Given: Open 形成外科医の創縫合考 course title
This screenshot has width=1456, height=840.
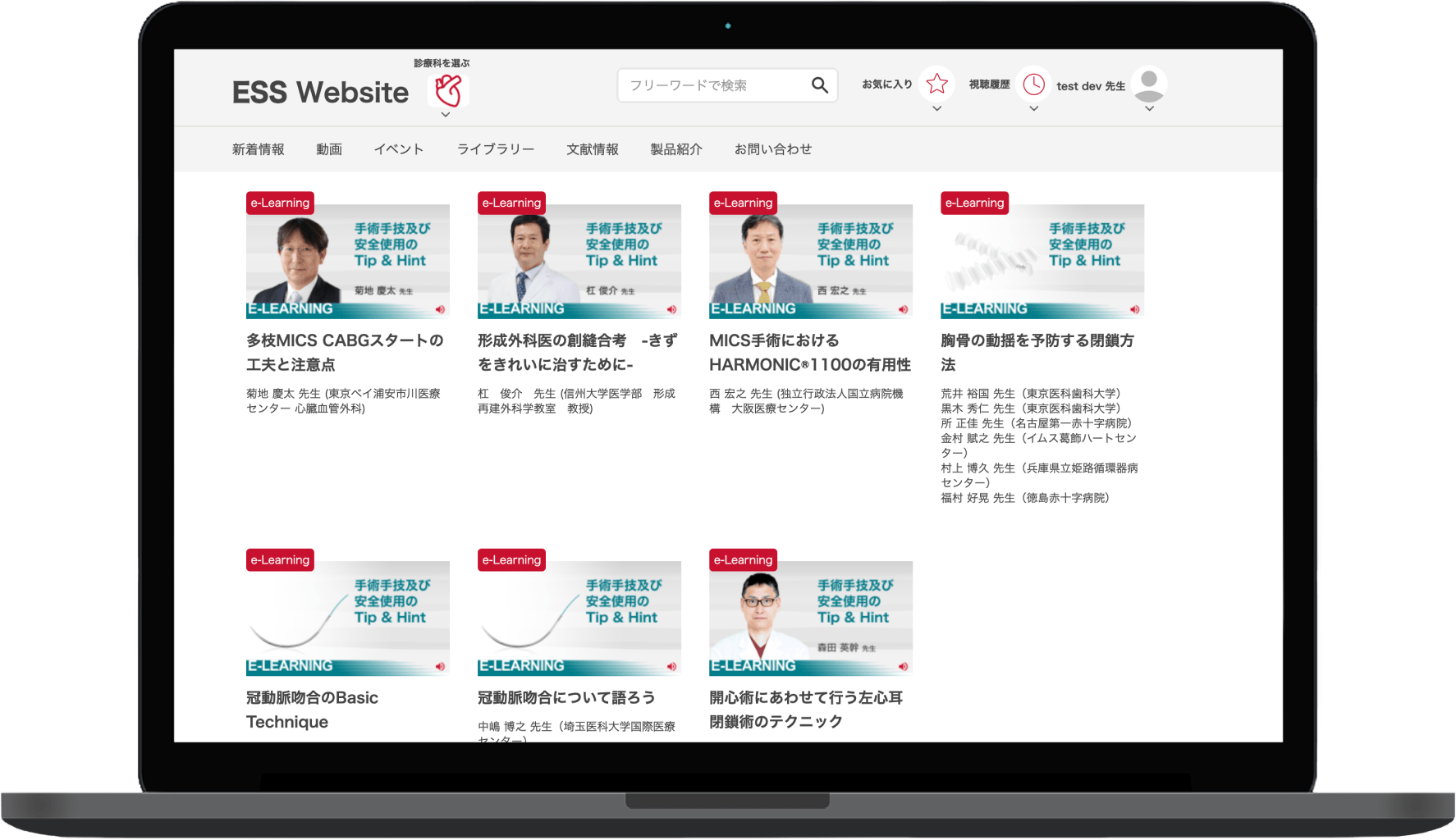Looking at the screenshot, I should 577,352.
